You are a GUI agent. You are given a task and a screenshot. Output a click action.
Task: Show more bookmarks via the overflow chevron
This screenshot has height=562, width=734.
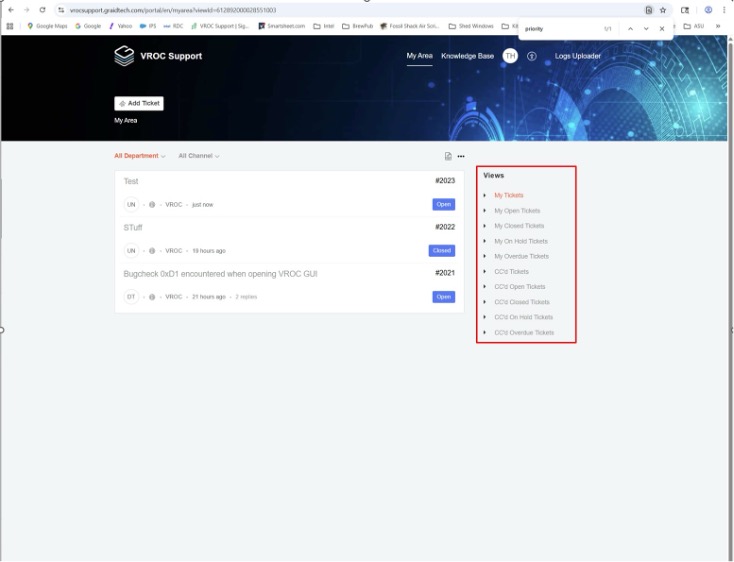click(x=717, y=26)
